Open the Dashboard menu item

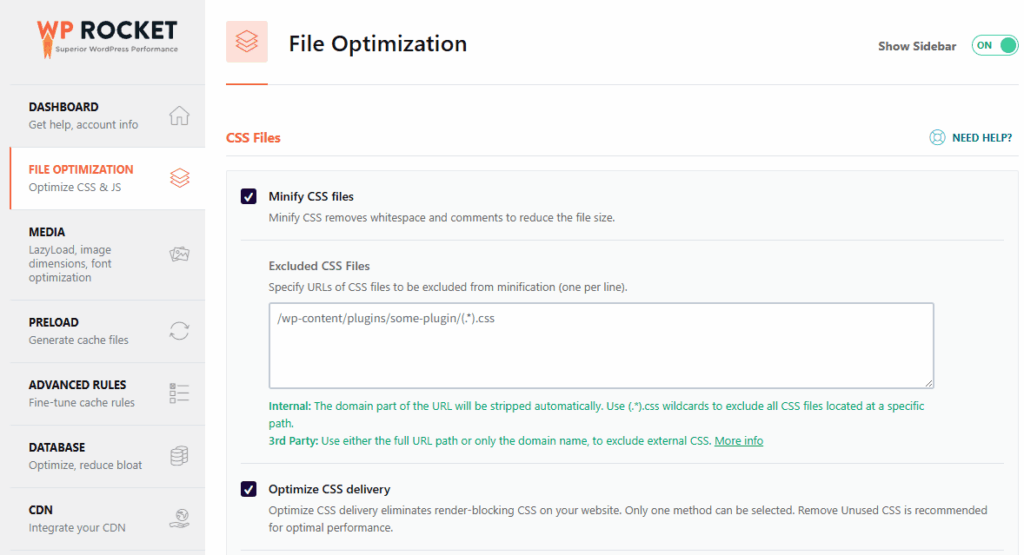tap(64, 107)
